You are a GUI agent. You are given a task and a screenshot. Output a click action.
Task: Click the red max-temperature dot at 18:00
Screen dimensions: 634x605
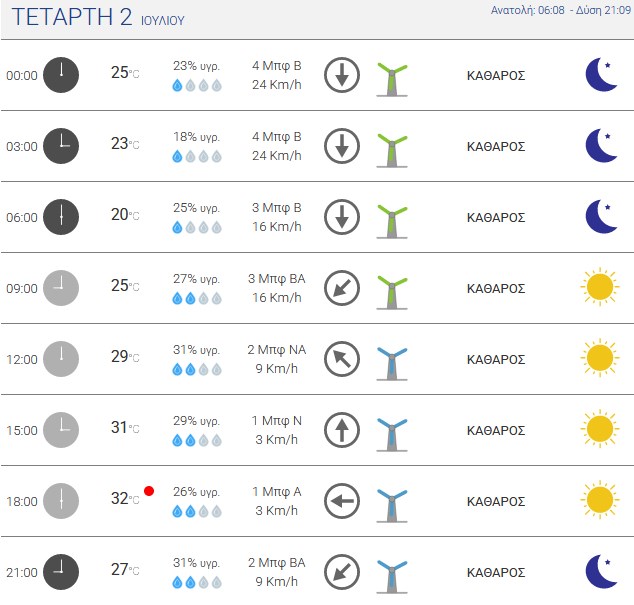[x=149, y=491]
